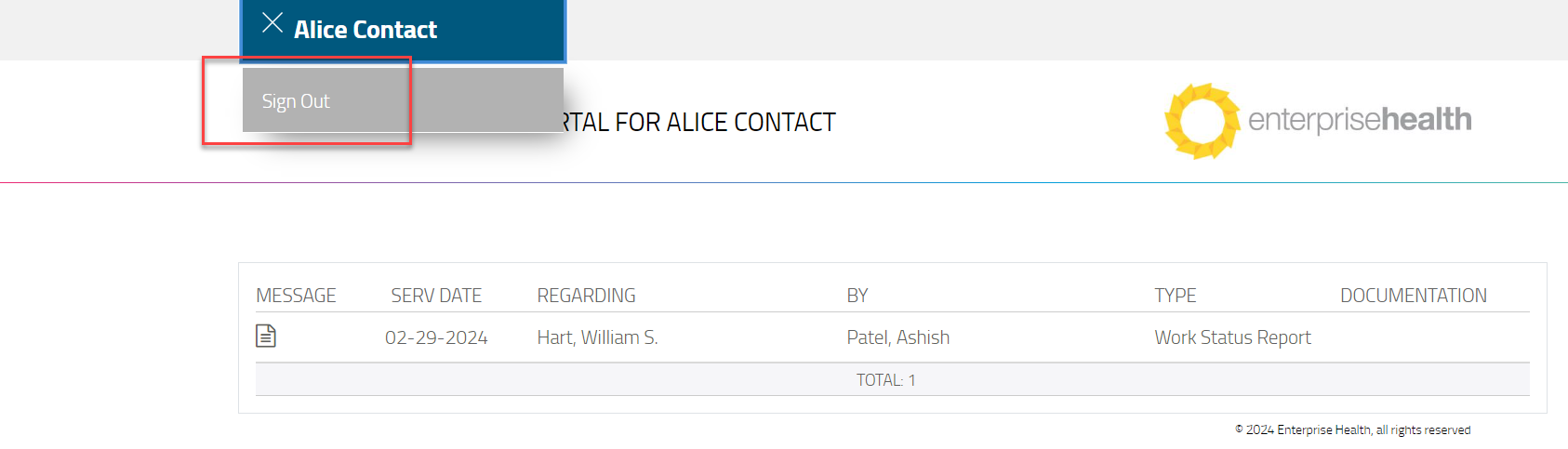Click the portal for Alice Contact heading

[699, 123]
